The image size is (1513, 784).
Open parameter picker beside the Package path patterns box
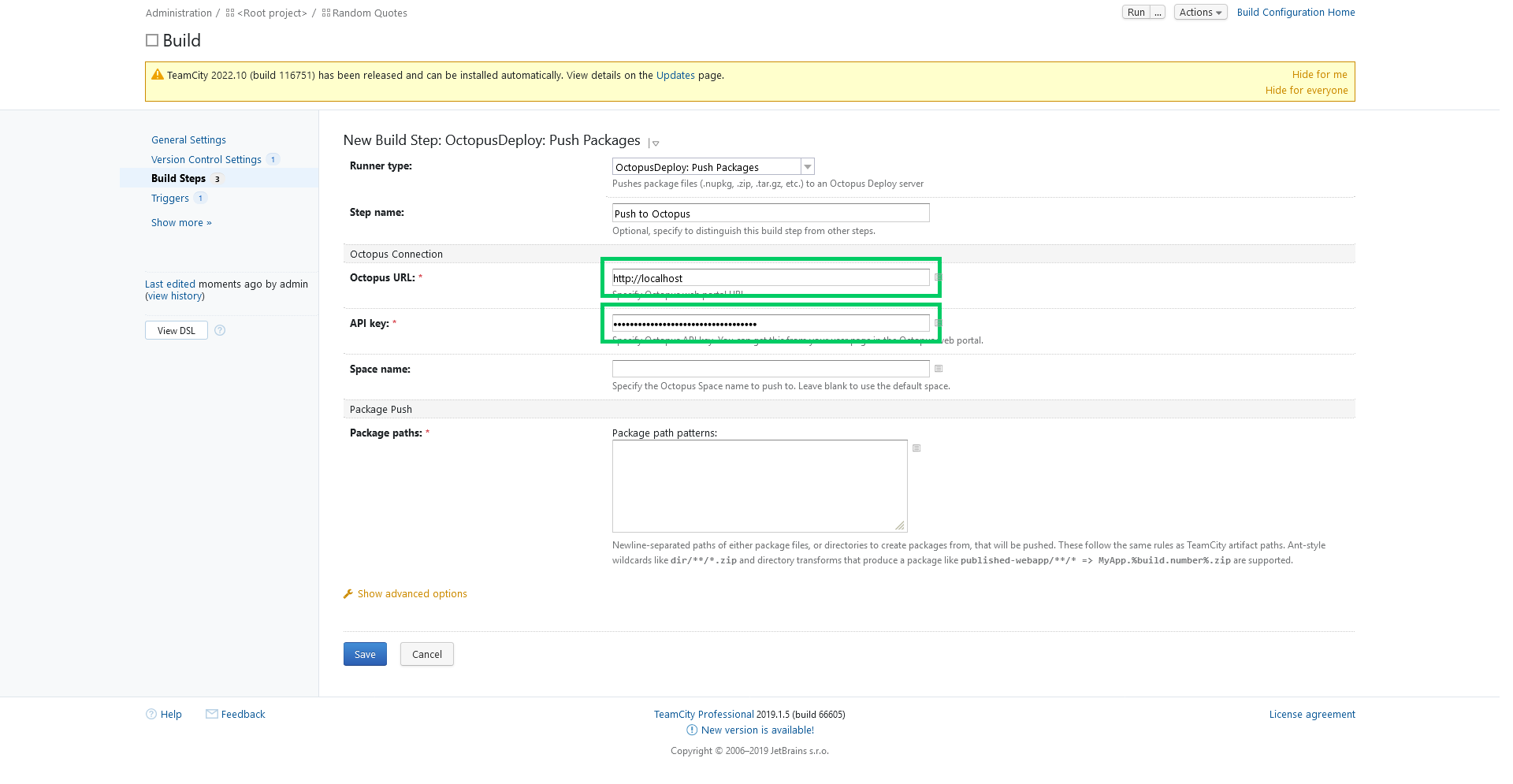[916, 448]
